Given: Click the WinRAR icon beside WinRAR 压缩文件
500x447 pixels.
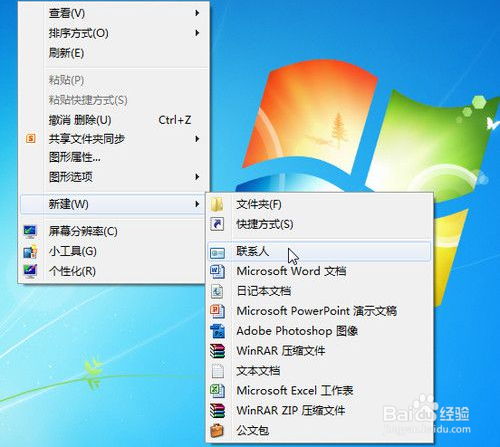Looking at the screenshot, I should 217,351.
